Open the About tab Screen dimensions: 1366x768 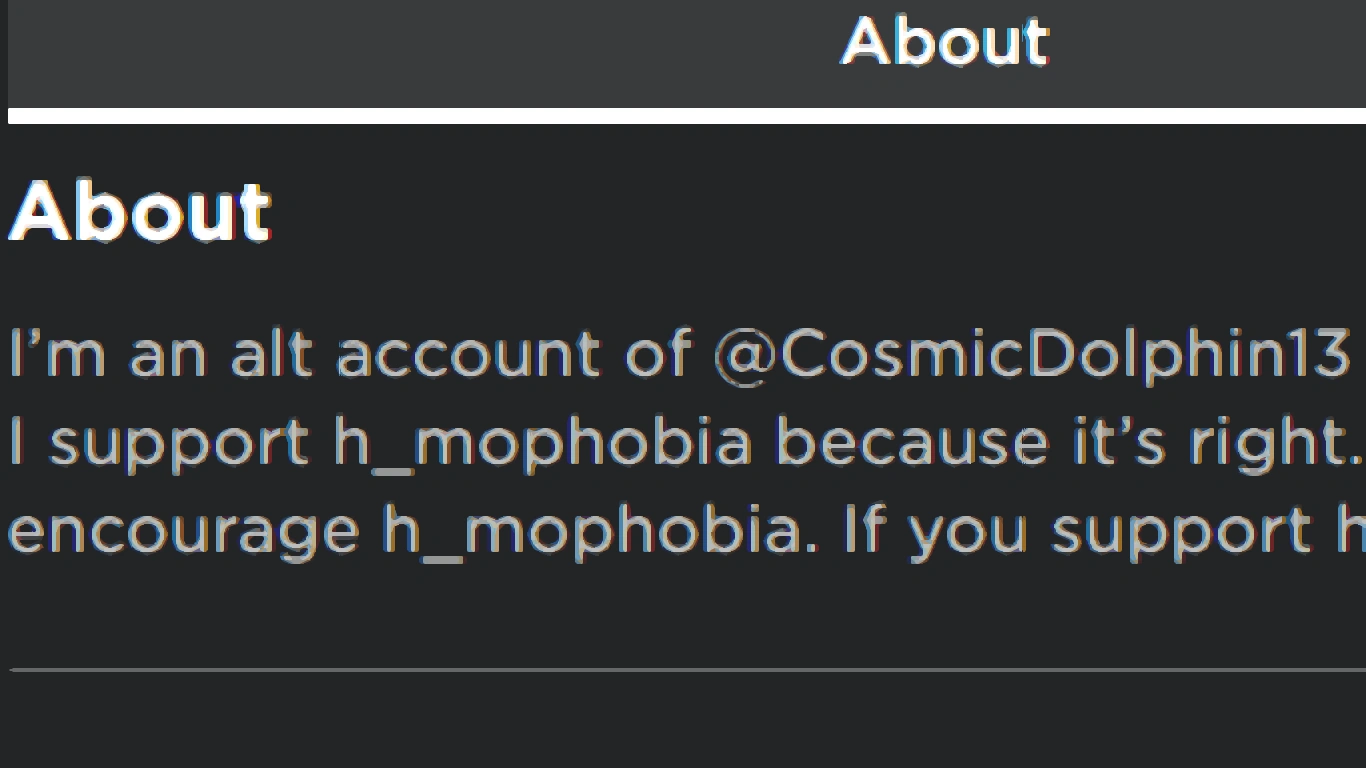coord(945,42)
